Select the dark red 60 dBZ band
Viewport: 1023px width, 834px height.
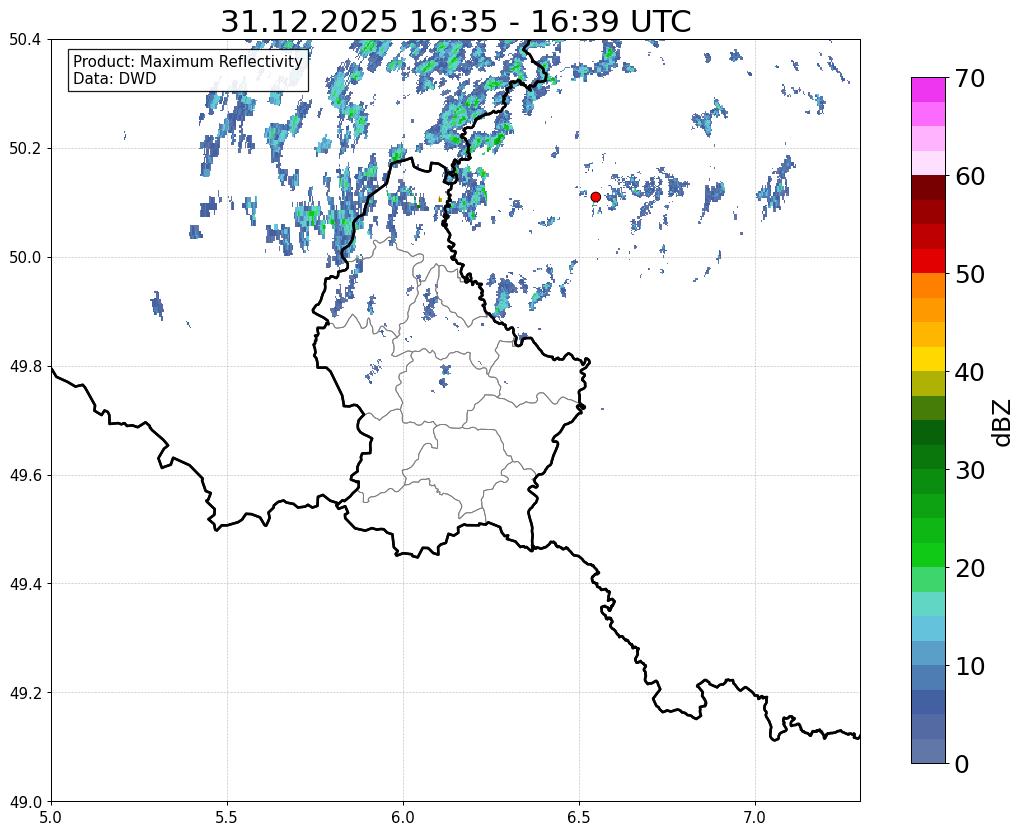tap(928, 187)
